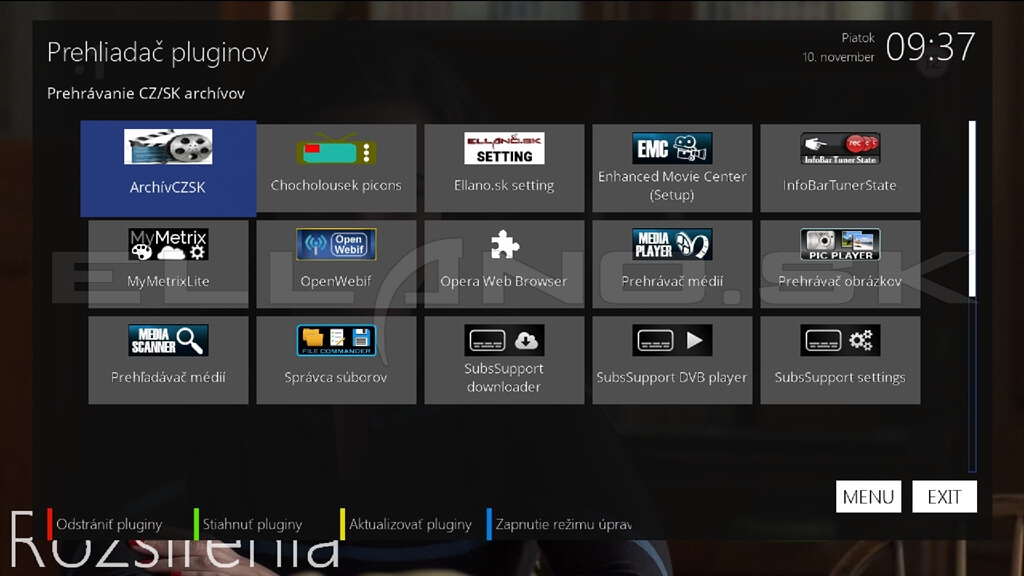
Task: Click the EXIT button
Action: coord(944,497)
